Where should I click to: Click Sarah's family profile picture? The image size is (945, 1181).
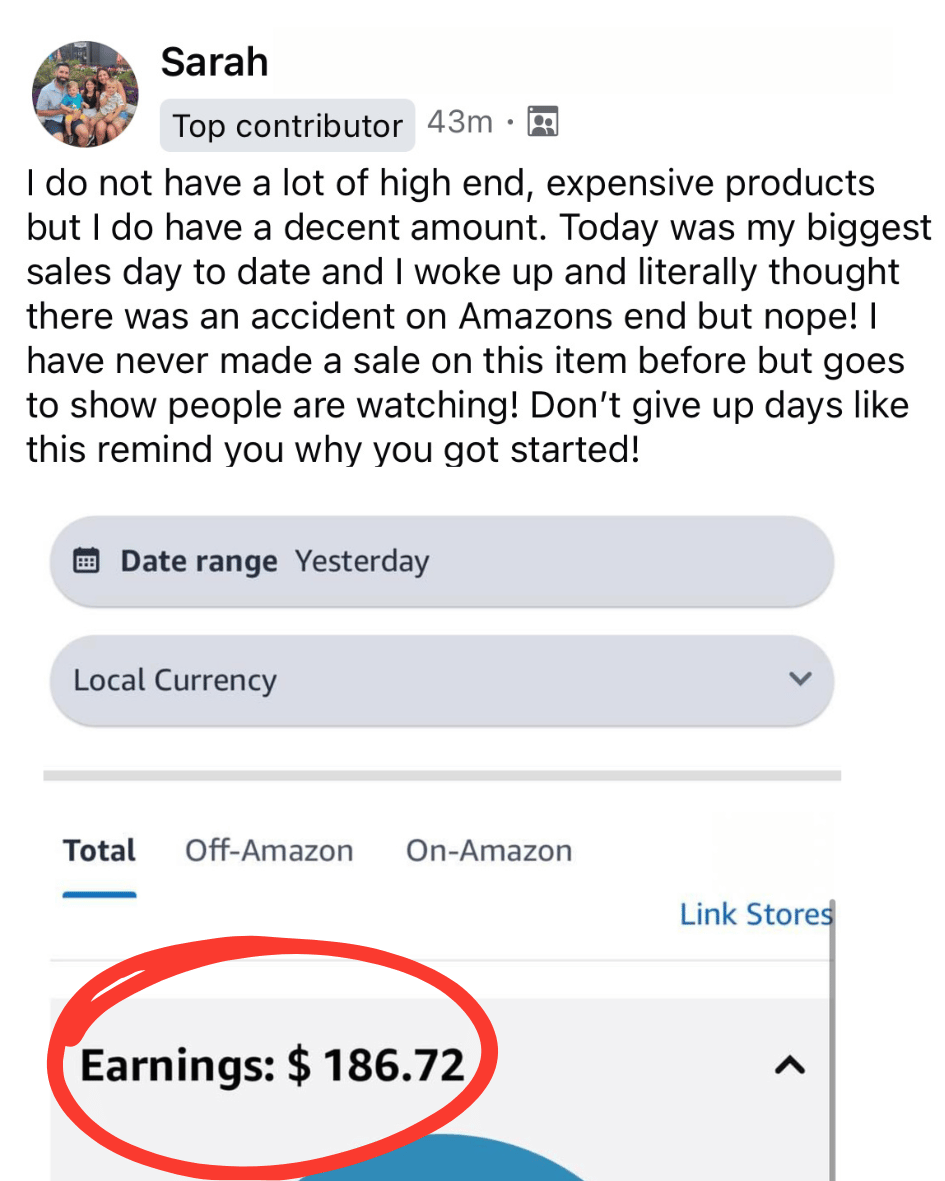point(84,94)
